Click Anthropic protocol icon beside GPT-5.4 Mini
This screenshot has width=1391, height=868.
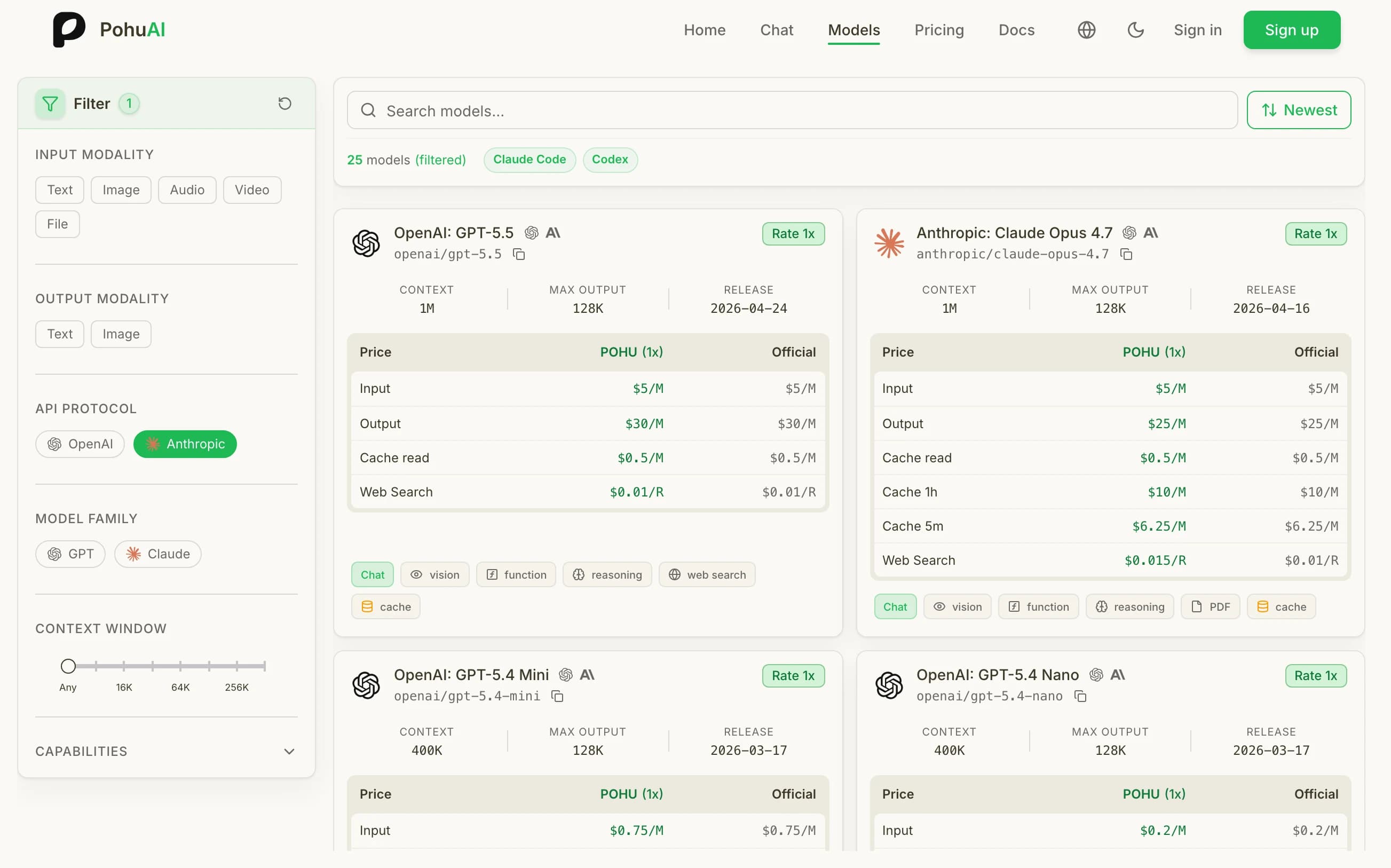[587, 675]
